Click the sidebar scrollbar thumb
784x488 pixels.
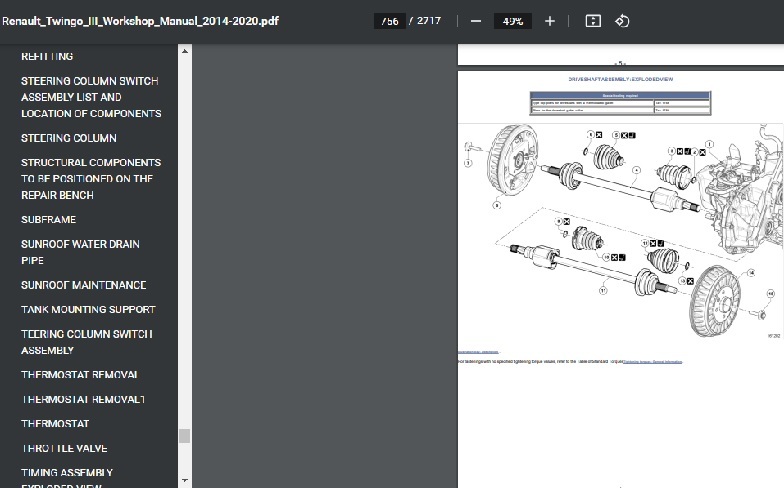[185, 436]
